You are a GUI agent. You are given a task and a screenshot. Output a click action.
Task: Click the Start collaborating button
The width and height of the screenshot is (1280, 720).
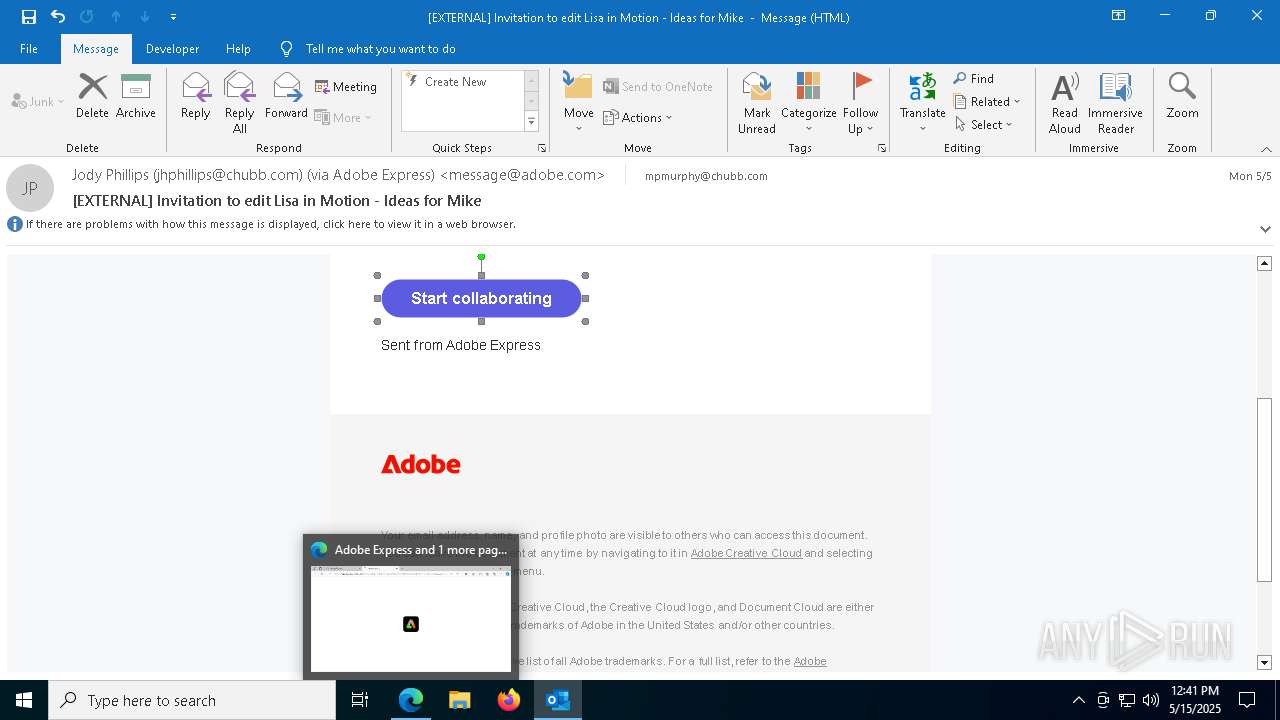(481, 298)
